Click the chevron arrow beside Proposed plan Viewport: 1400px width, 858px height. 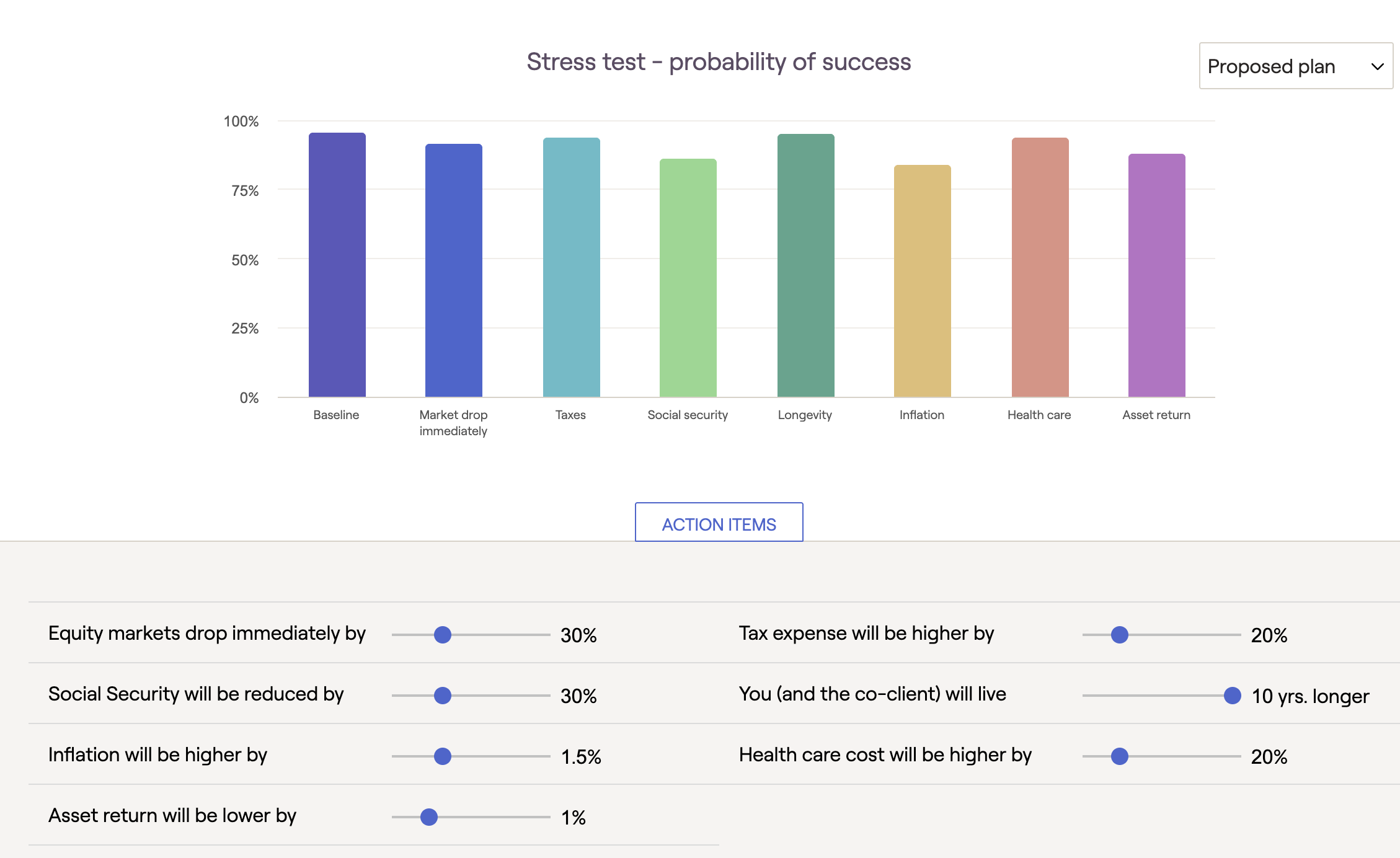point(1378,66)
